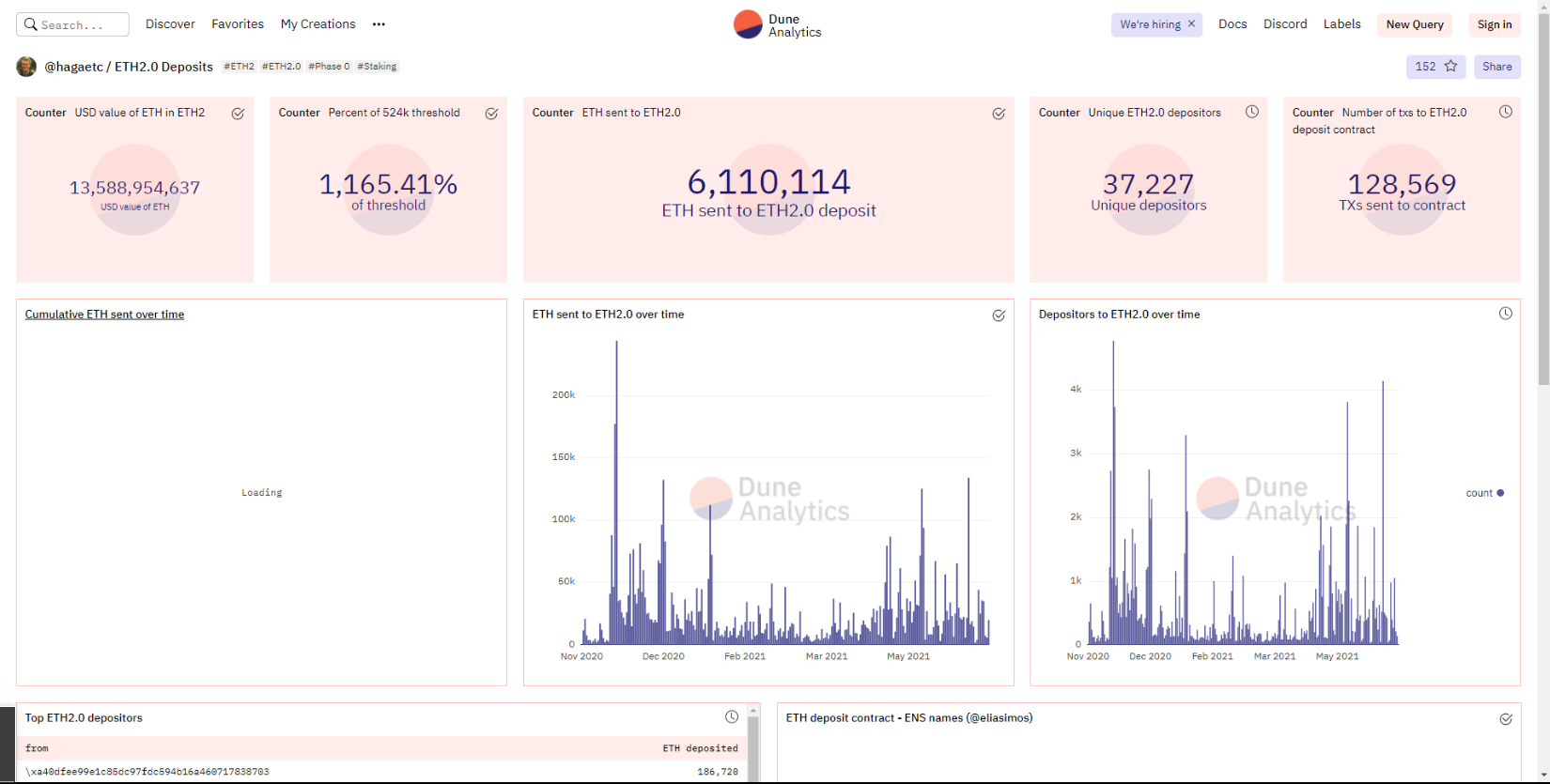Open My Creations
This screenshot has width=1550, height=784.
318,24
